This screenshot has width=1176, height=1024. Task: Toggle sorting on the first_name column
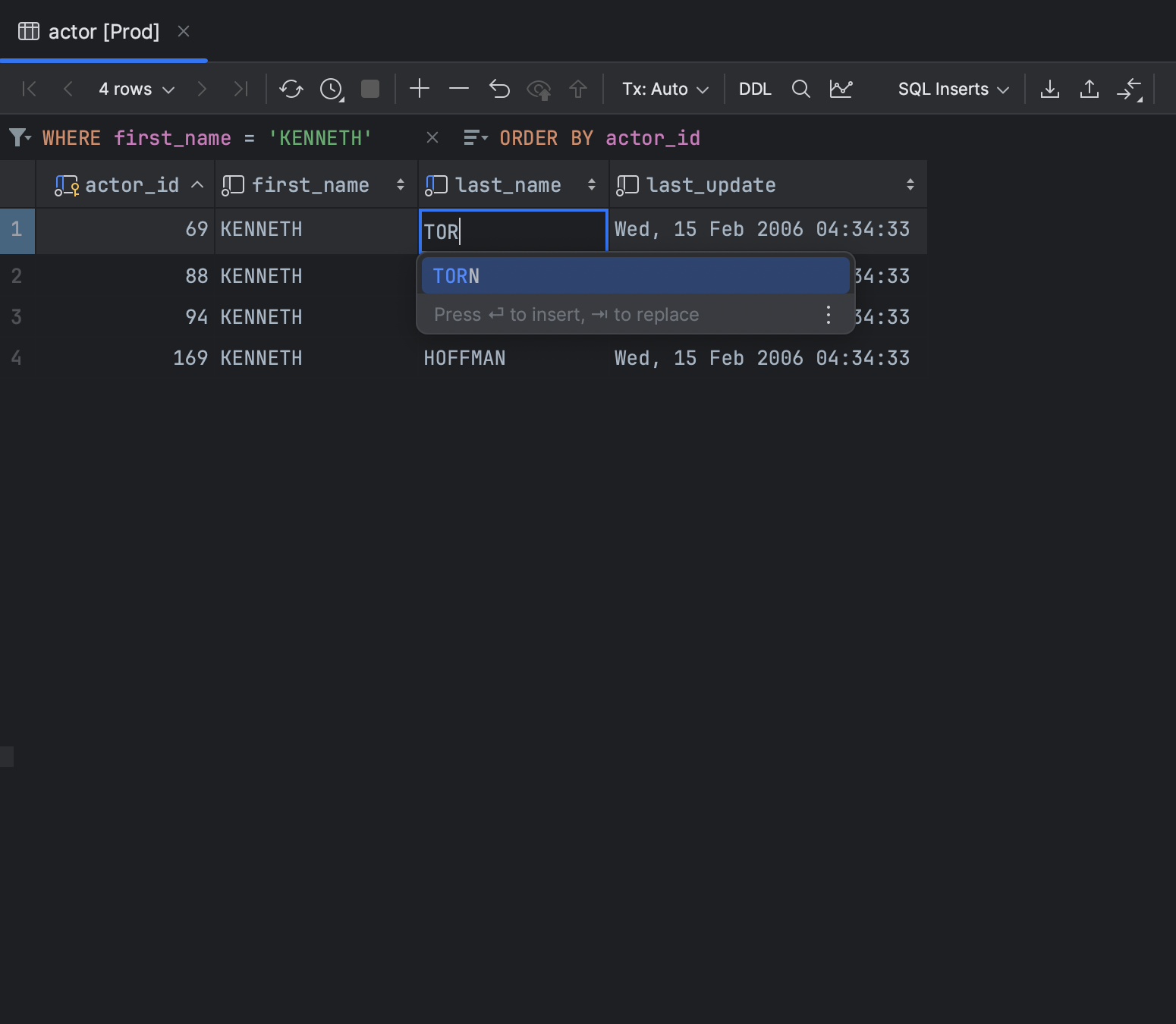401,184
